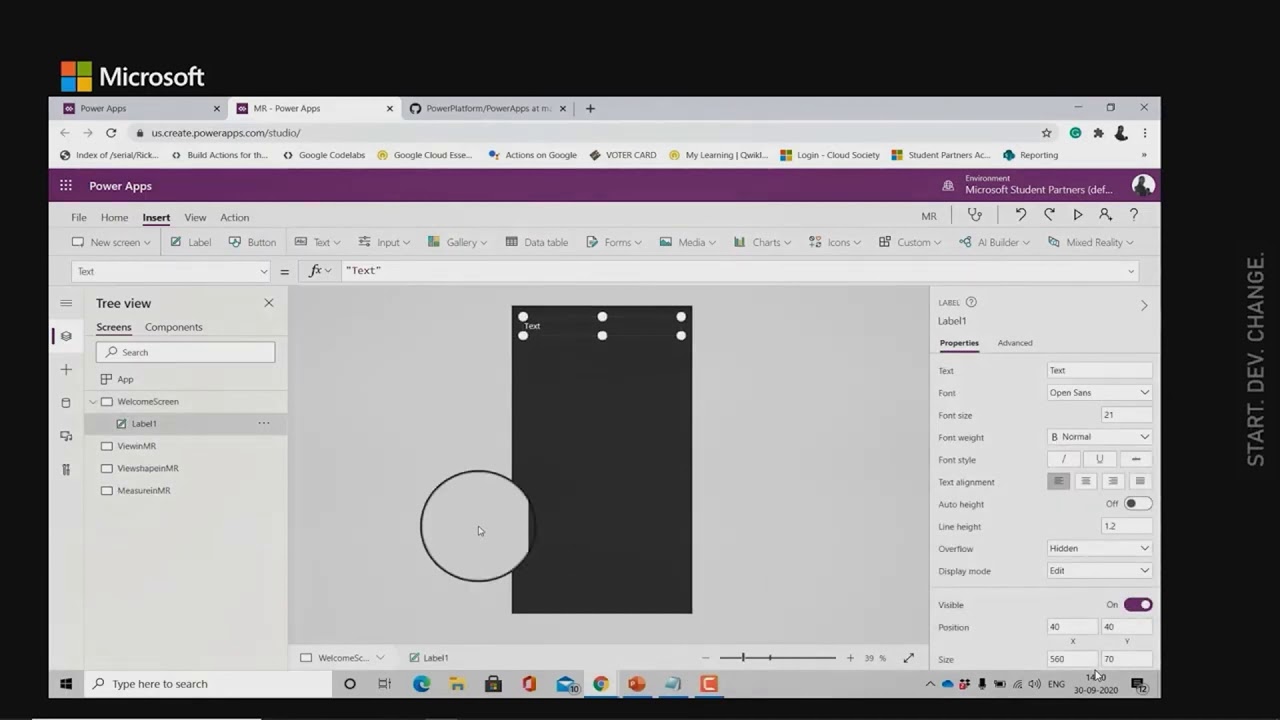Set text alignment to center

pos(1085,481)
